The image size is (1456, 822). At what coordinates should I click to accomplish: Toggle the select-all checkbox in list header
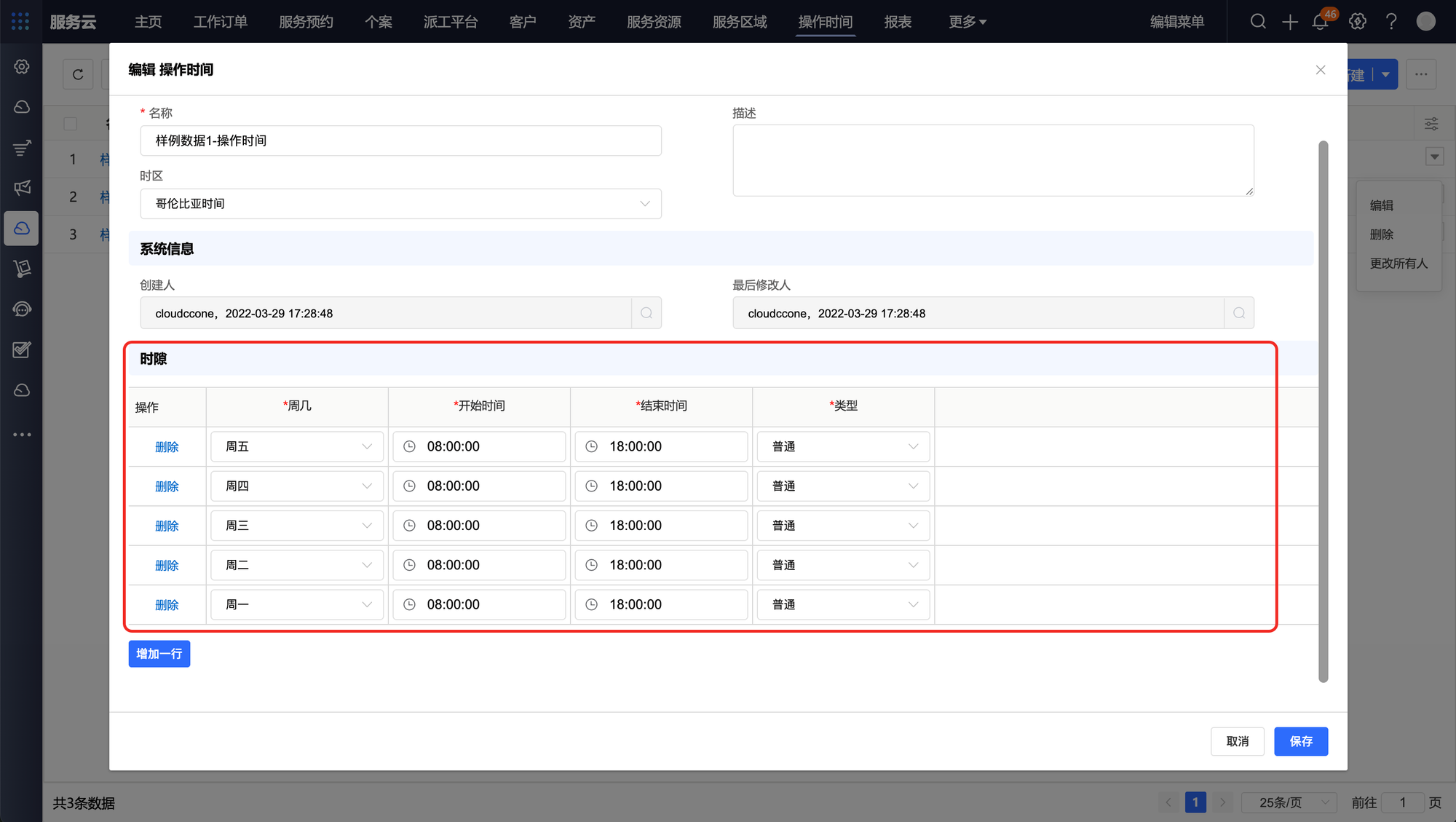pyautogui.click(x=71, y=124)
